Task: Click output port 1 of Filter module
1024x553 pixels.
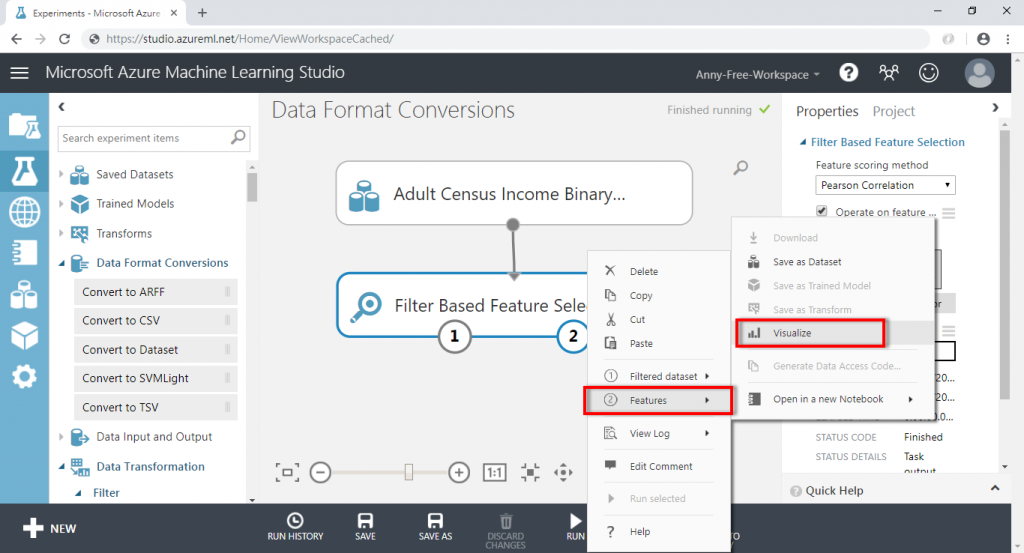Action: [455, 336]
